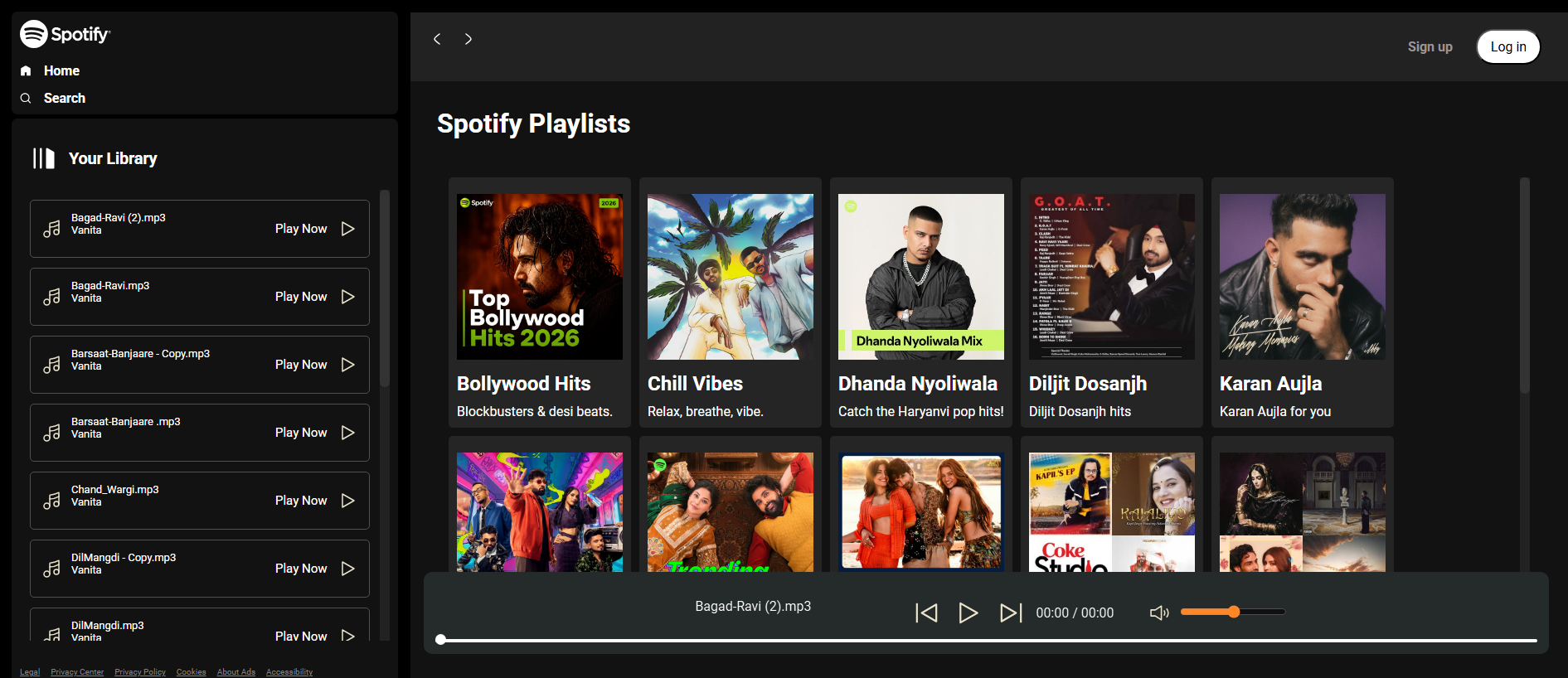Click the library song list scrollbar
The image size is (1568, 678).
385,288
